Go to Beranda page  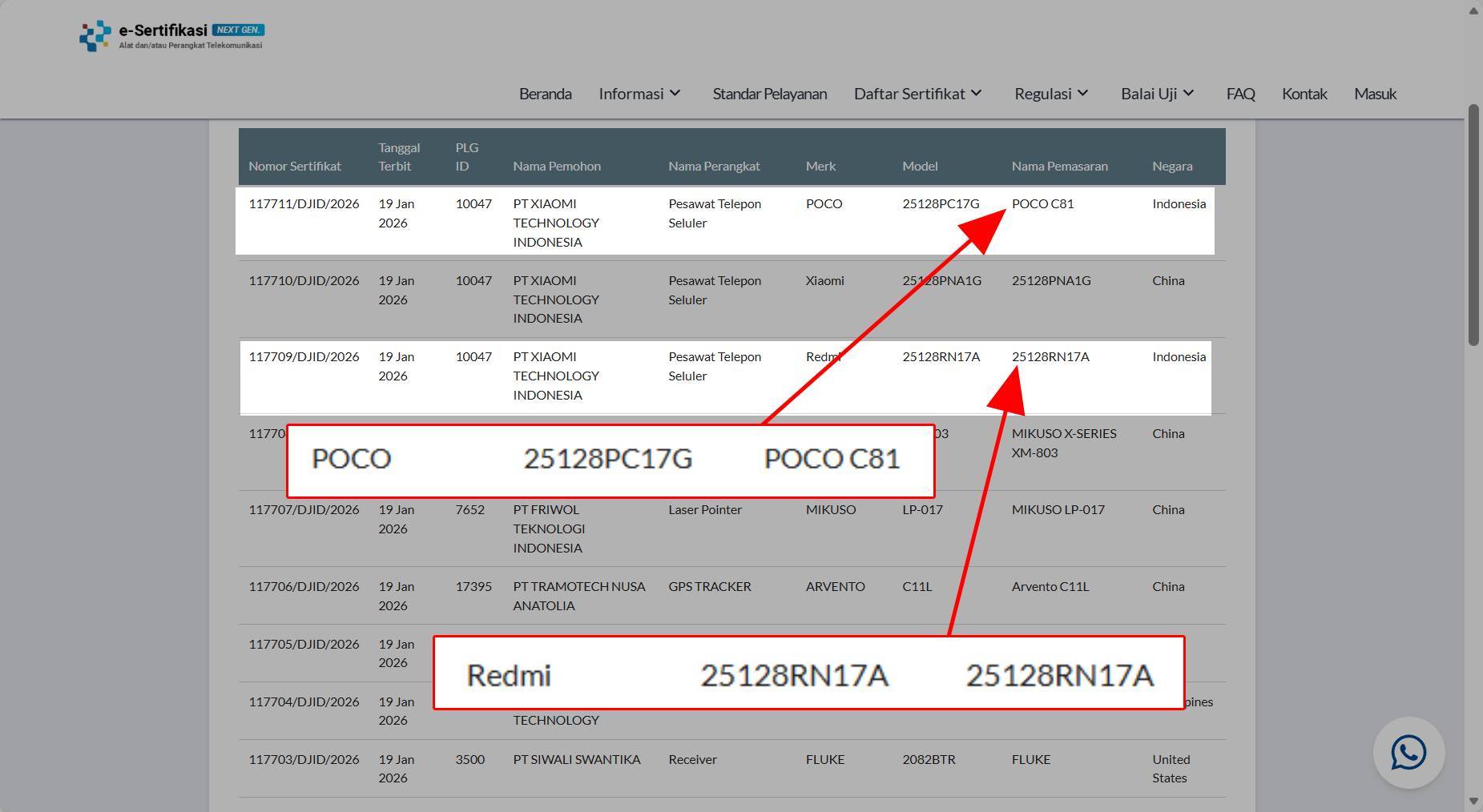pyautogui.click(x=545, y=94)
